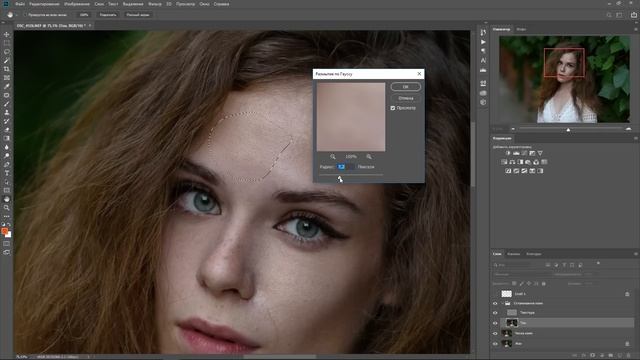Image resolution: width=640 pixels, height=360 pixels.
Task: Hide the Фон background layer
Action: coord(495,344)
